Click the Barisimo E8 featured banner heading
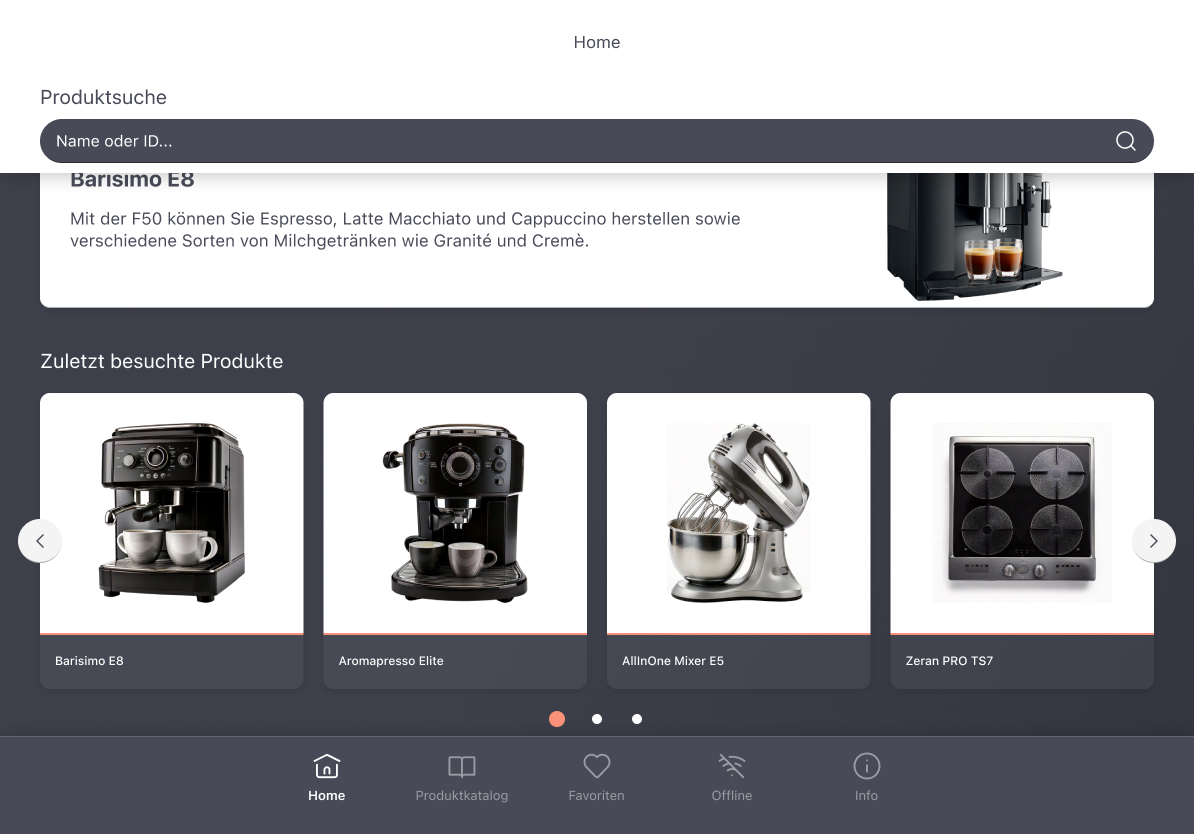 (x=132, y=181)
